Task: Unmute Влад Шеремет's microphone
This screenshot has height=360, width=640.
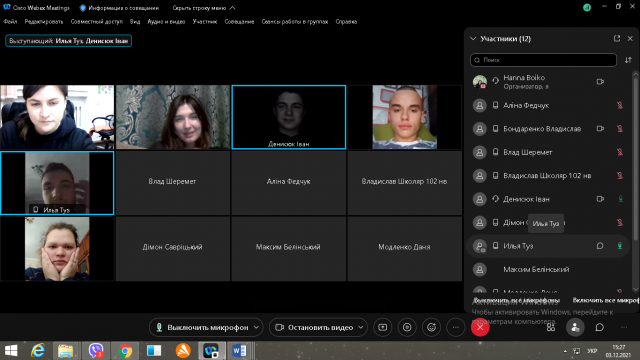Action: coord(620,152)
